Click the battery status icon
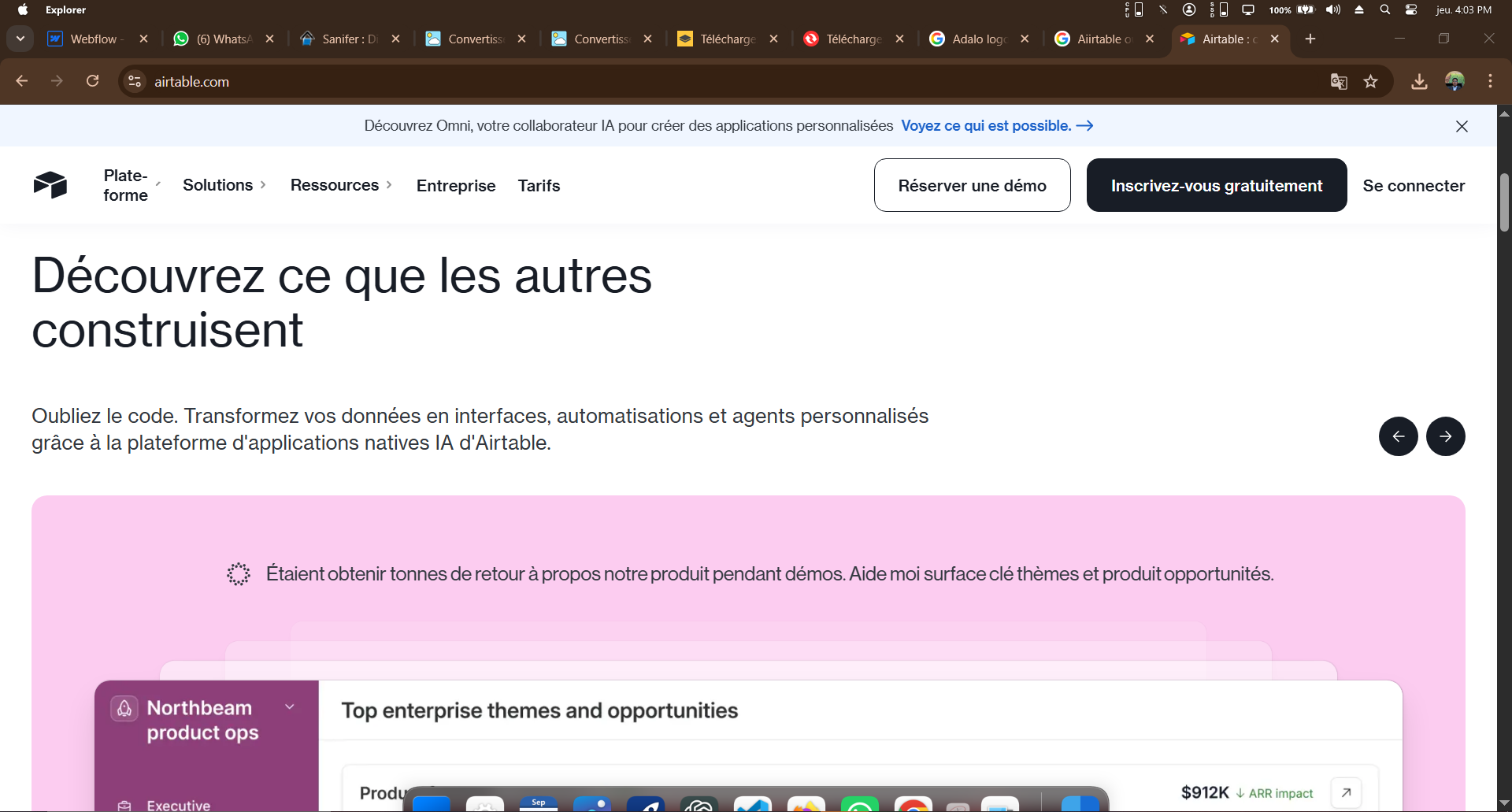The width and height of the screenshot is (1512, 812). (x=1306, y=9)
